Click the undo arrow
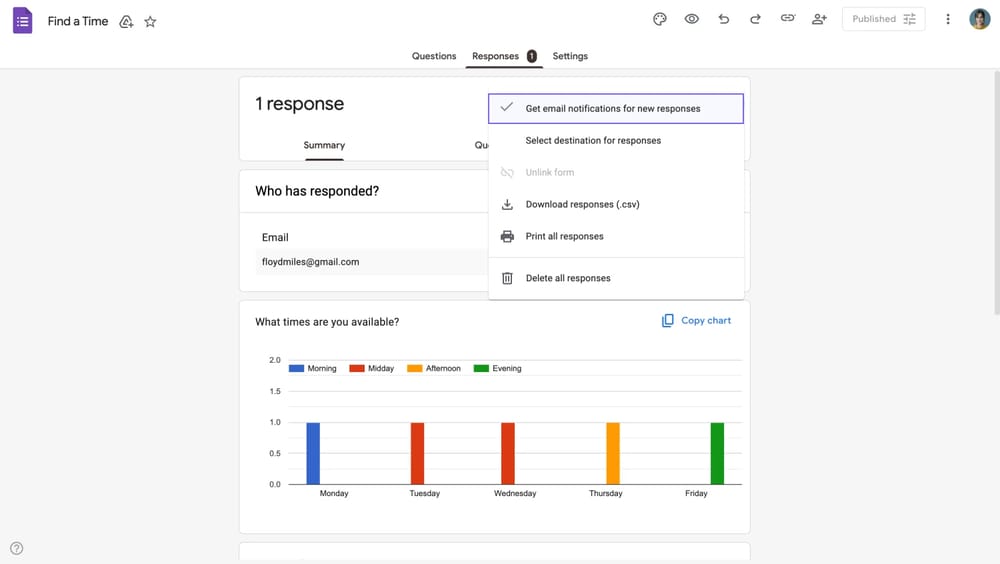This screenshot has height=564, width=1000. coord(723,19)
